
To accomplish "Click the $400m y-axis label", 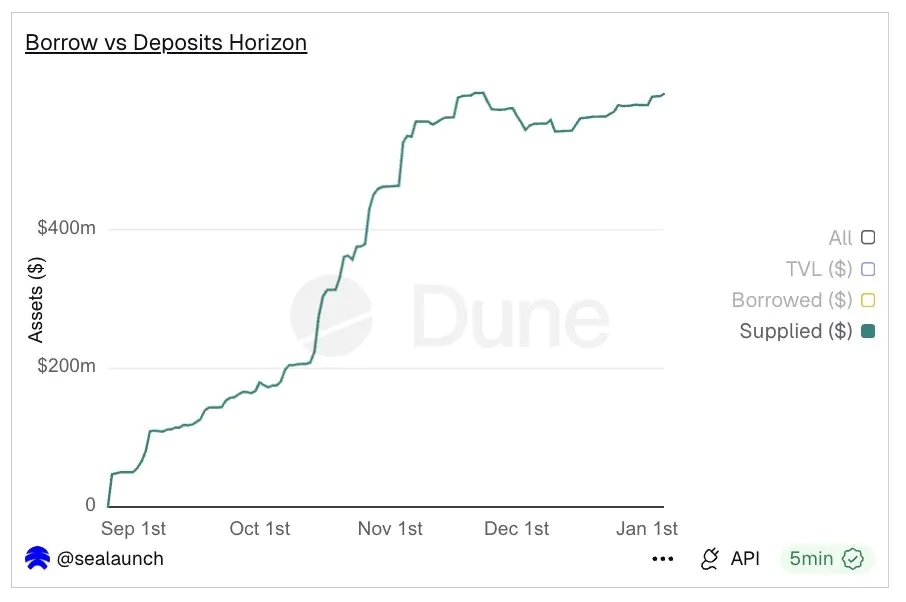I will click(x=66, y=228).
